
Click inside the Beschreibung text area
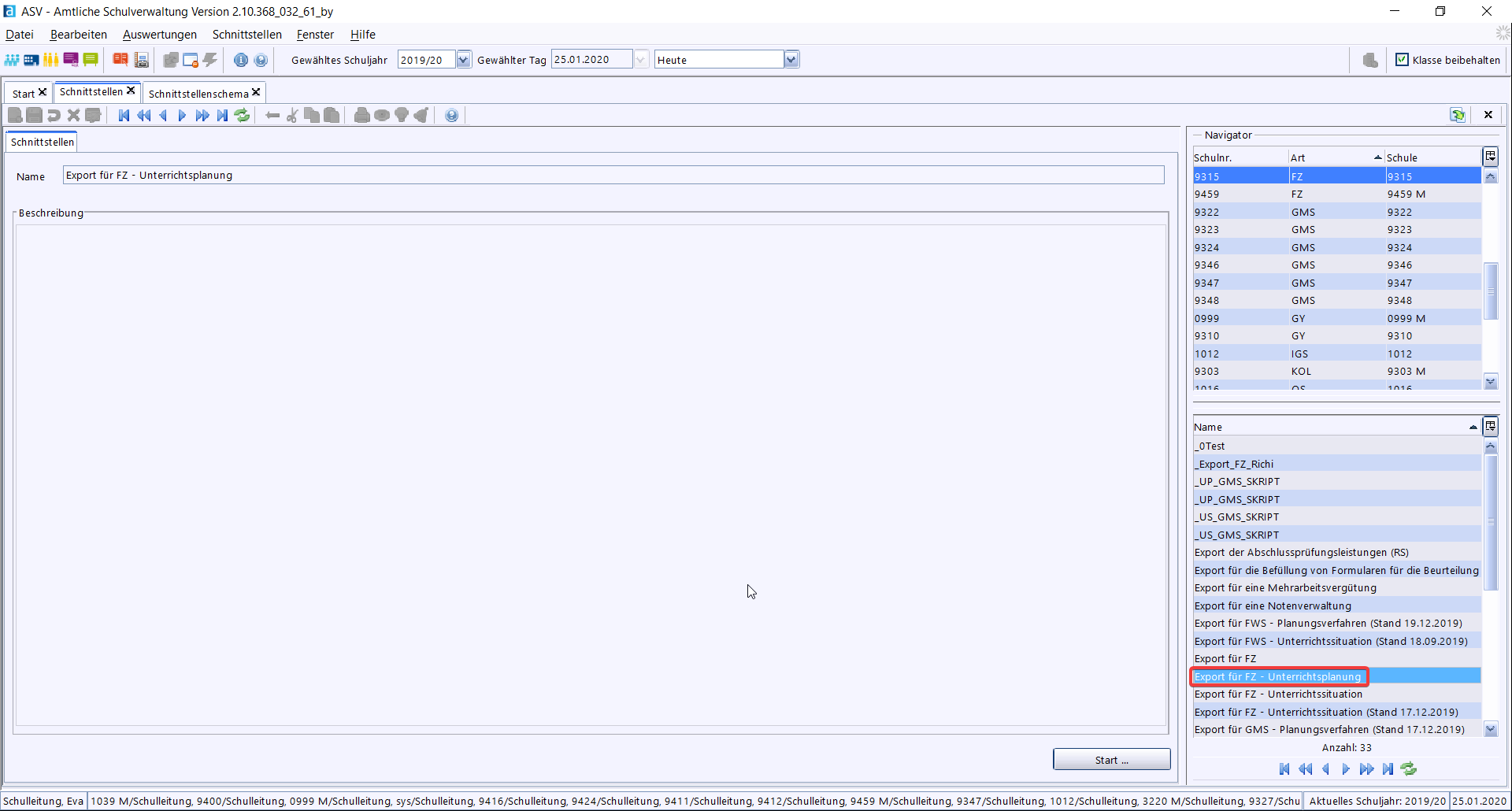point(591,475)
